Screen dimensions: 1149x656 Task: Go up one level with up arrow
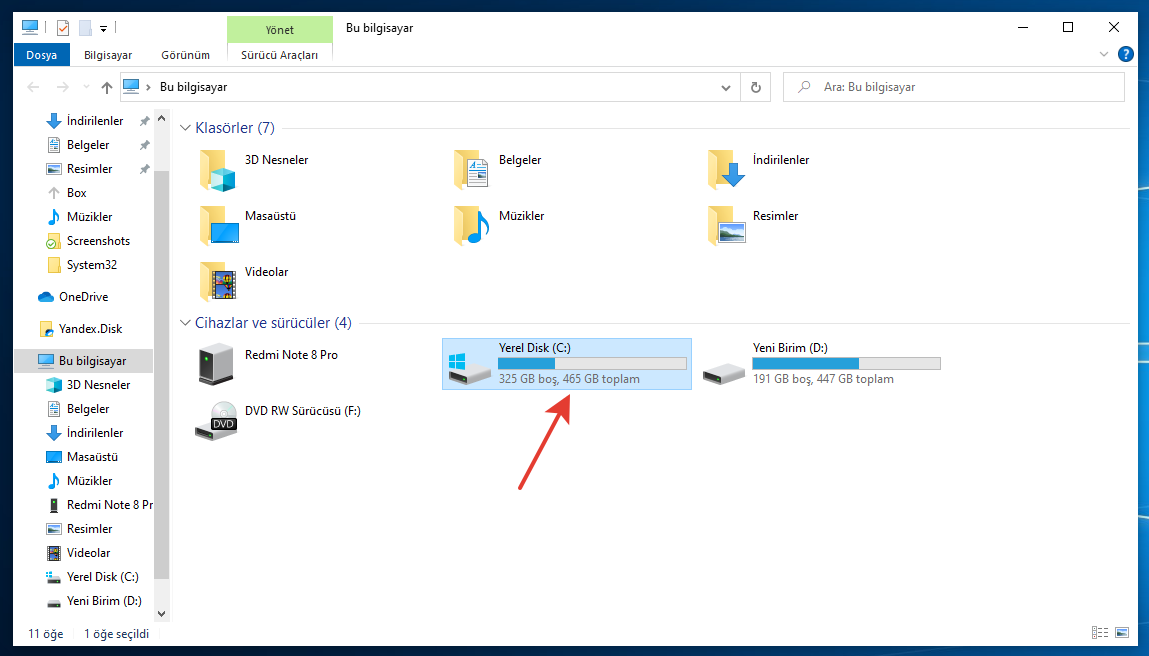point(107,87)
